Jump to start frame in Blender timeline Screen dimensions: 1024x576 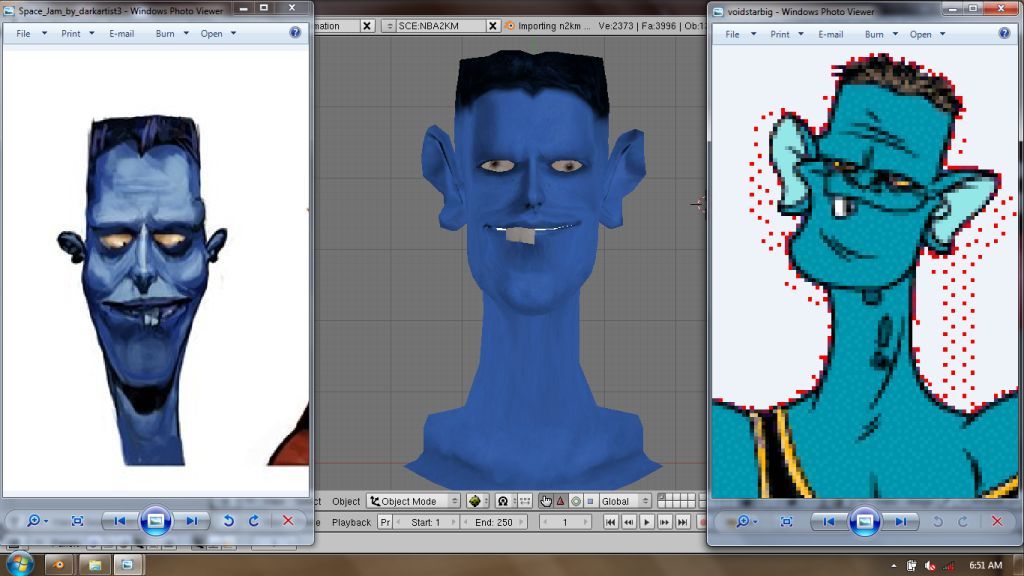[x=611, y=522]
